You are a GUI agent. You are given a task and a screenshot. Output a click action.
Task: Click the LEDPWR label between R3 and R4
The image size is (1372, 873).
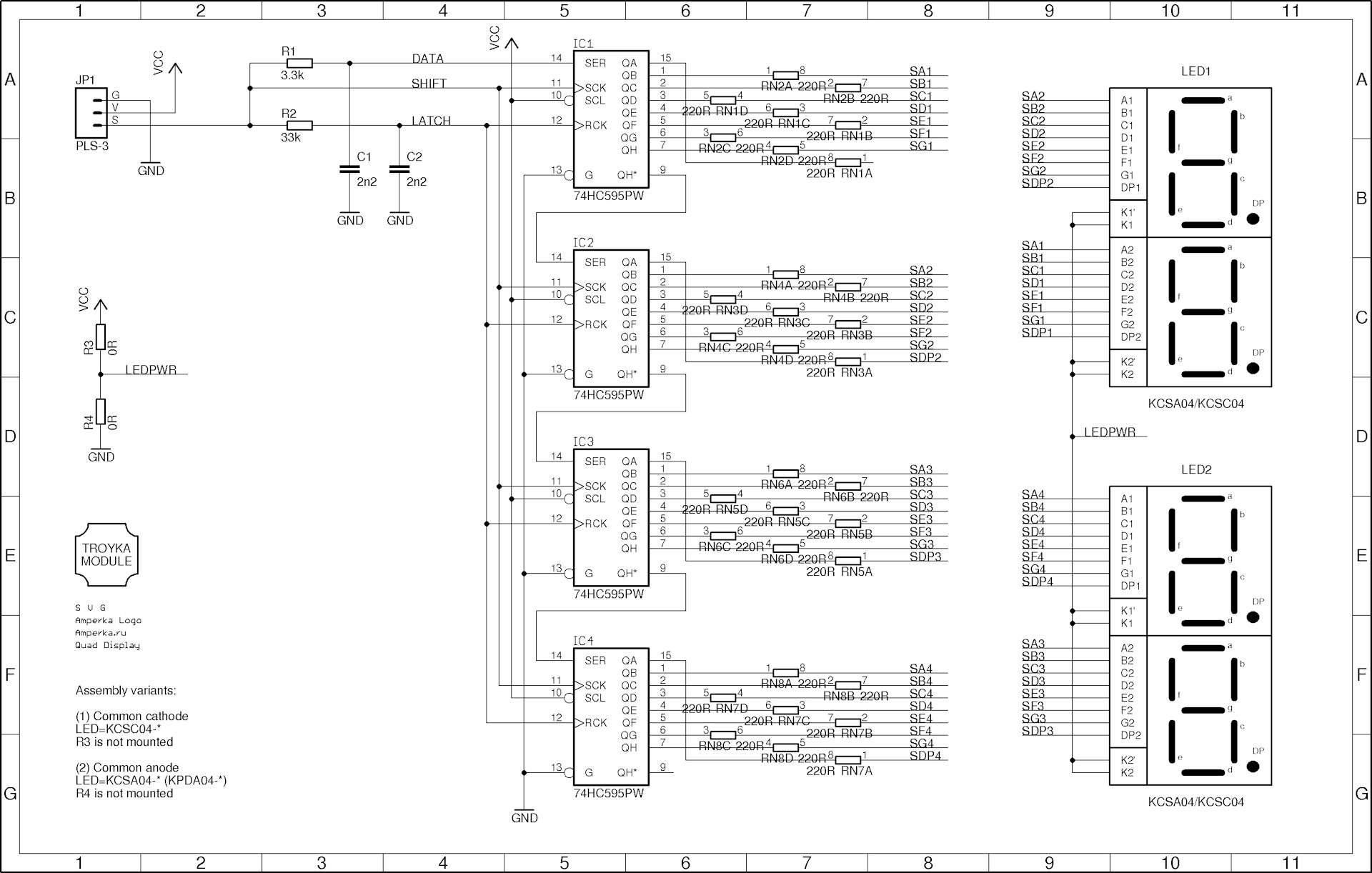(x=151, y=370)
